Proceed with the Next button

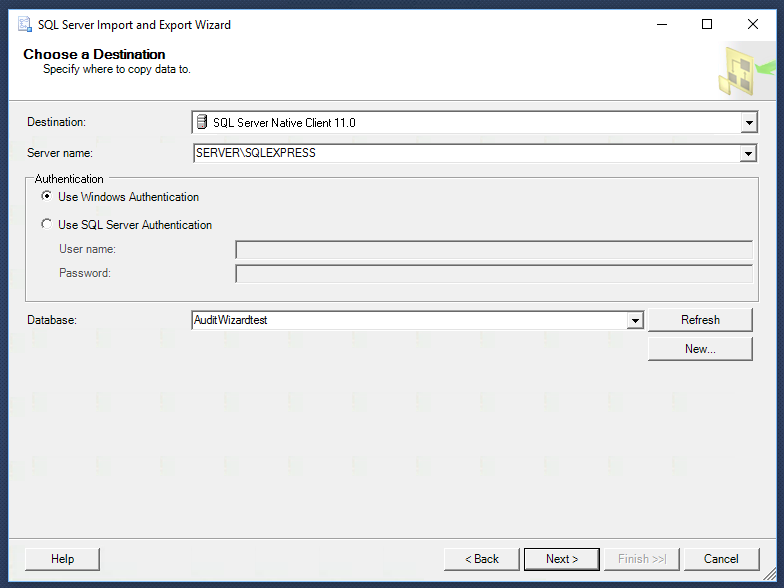562,559
